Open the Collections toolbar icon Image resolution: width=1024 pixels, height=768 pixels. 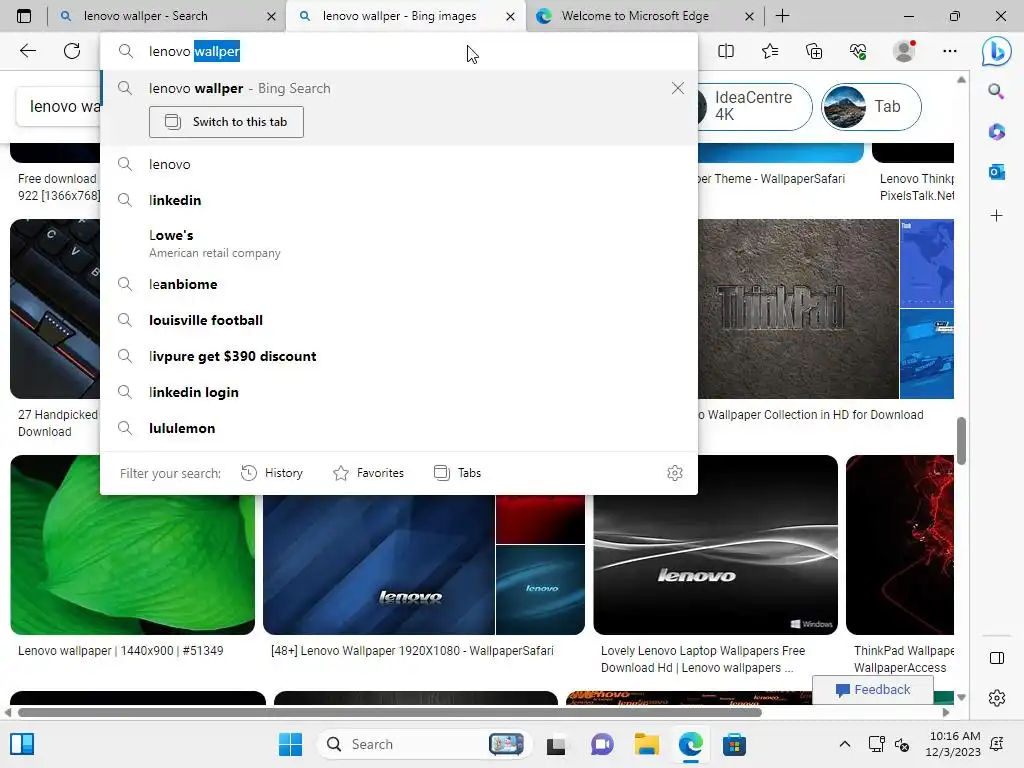(x=814, y=51)
